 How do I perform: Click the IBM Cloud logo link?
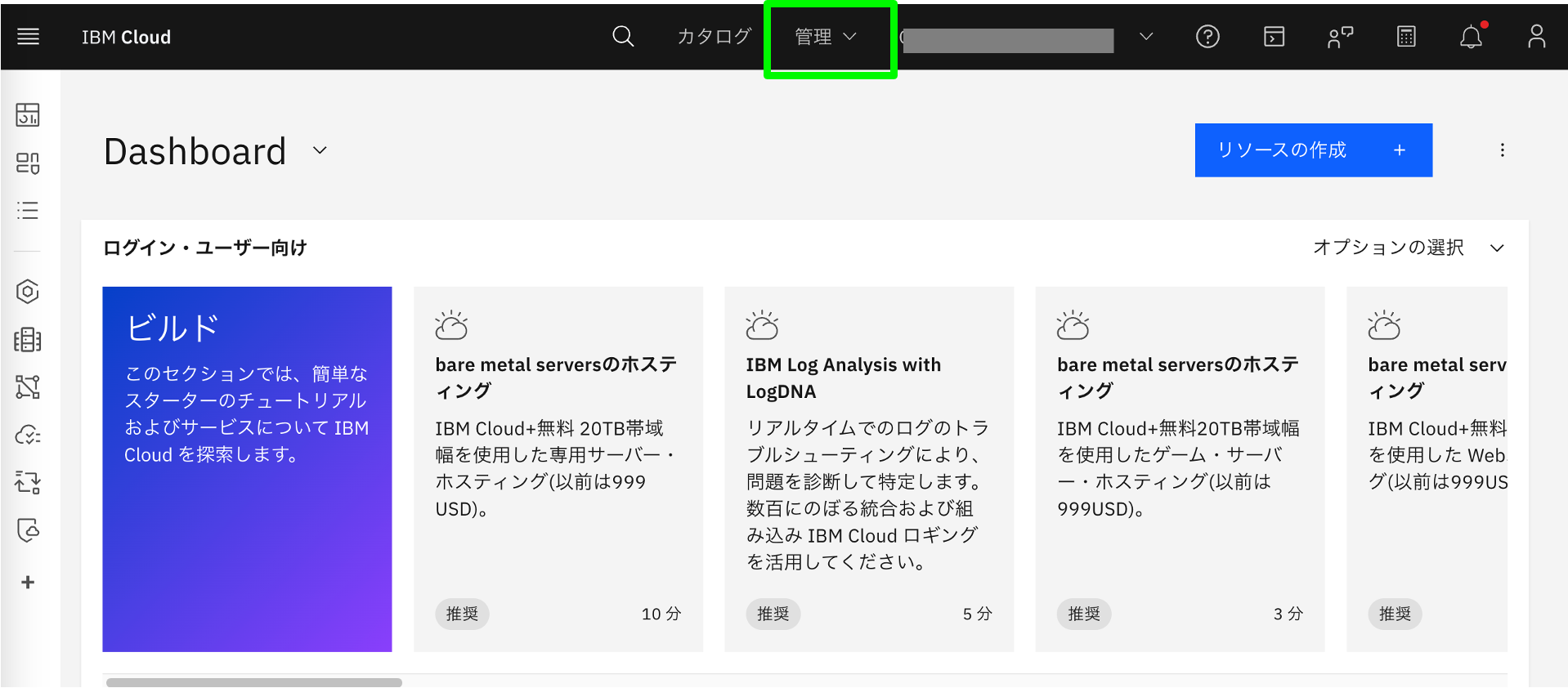click(x=126, y=37)
